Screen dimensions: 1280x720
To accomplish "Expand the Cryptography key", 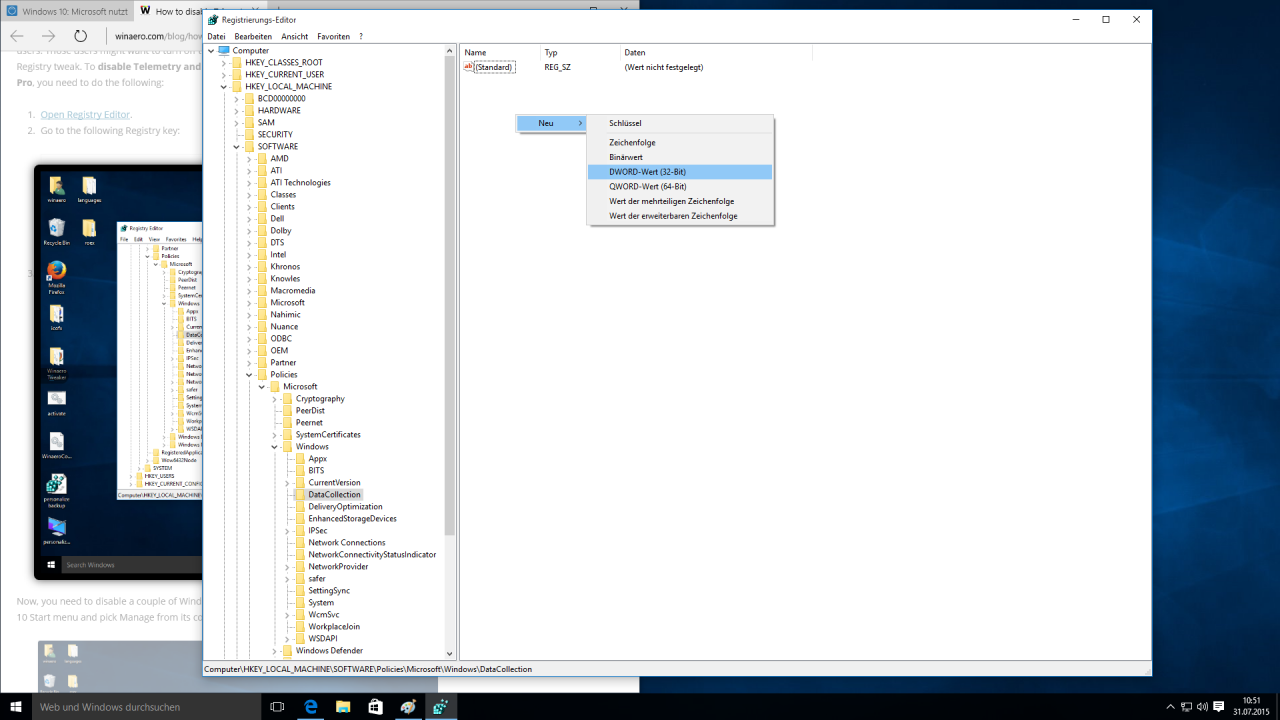I will [274, 398].
